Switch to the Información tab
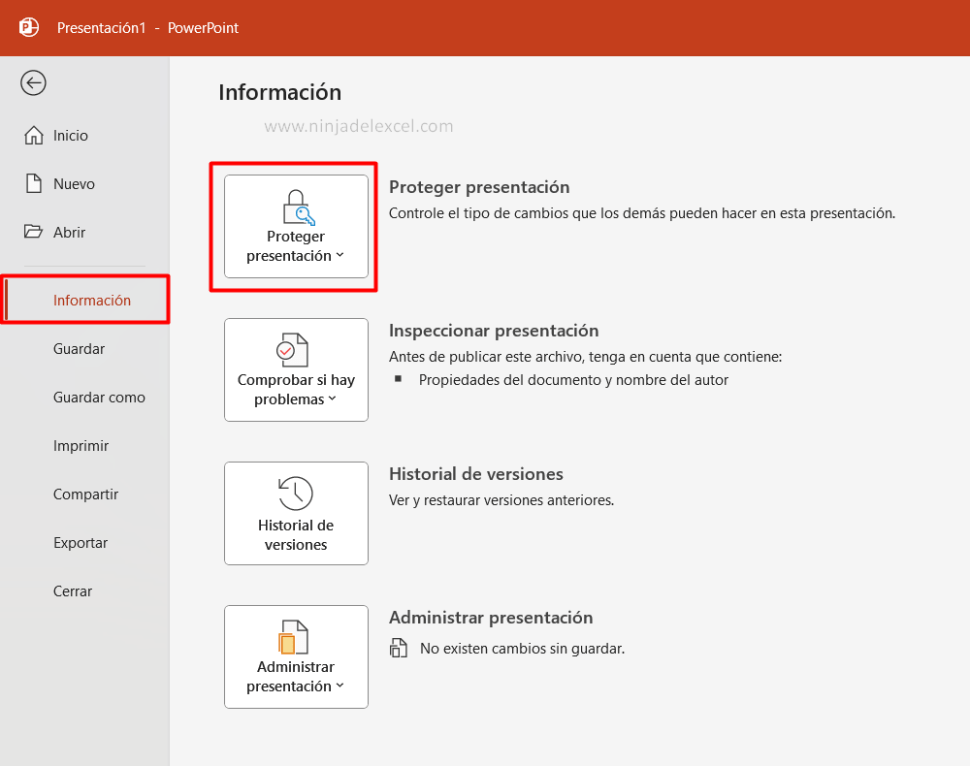Image resolution: width=970 pixels, height=766 pixels. (92, 299)
